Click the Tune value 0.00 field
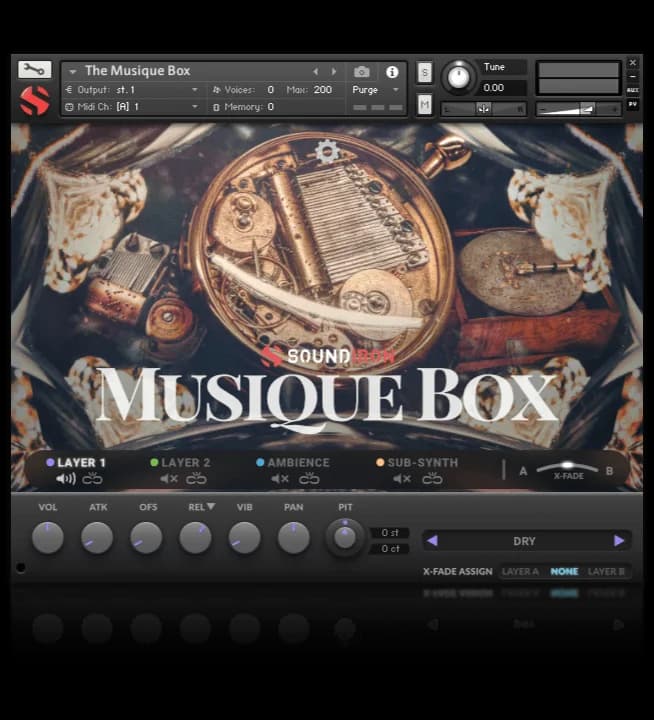The image size is (654, 720). tap(502, 88)
